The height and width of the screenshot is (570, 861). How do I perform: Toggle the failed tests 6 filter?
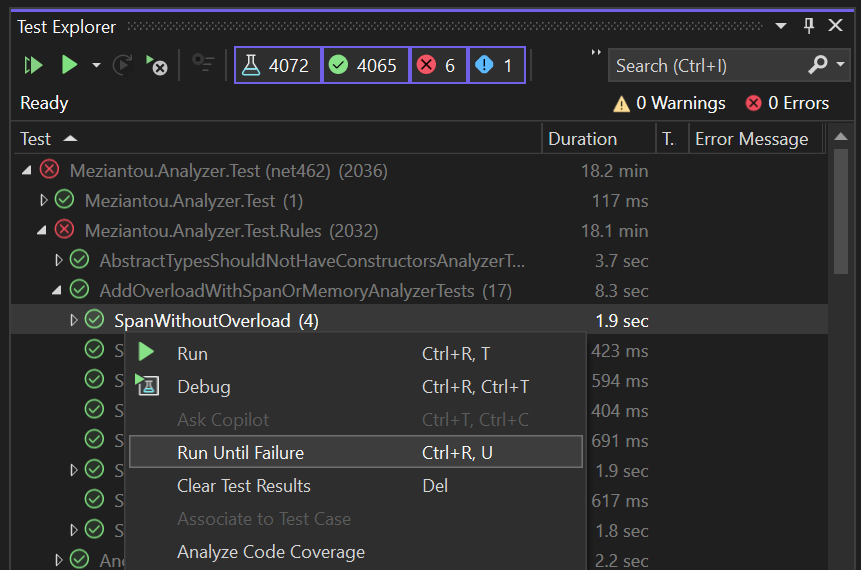[x=438, y=66]
